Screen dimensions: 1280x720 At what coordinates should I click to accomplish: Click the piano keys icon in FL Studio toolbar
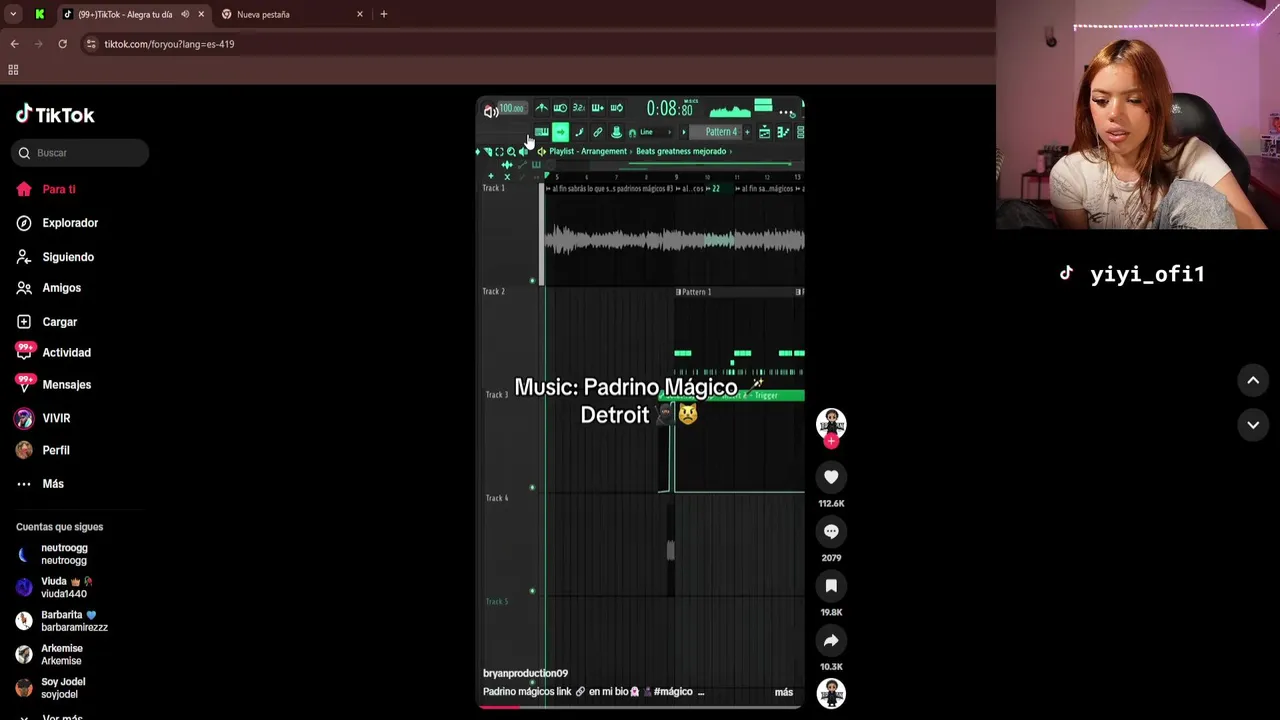pos(541,132)
